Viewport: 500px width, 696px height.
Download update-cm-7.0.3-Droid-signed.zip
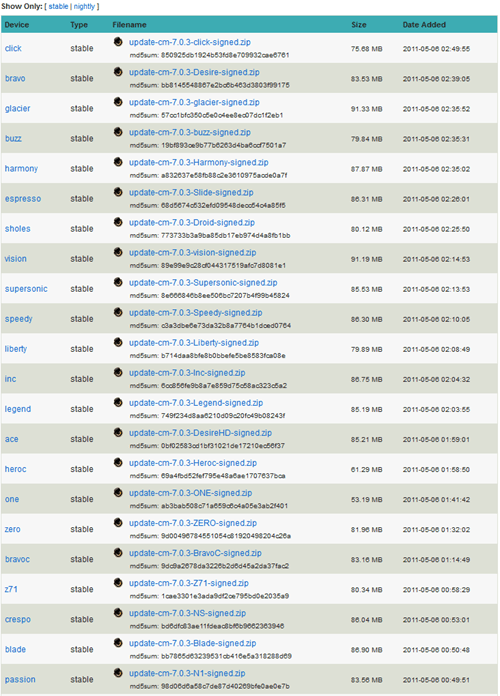[x=192, y=223]
